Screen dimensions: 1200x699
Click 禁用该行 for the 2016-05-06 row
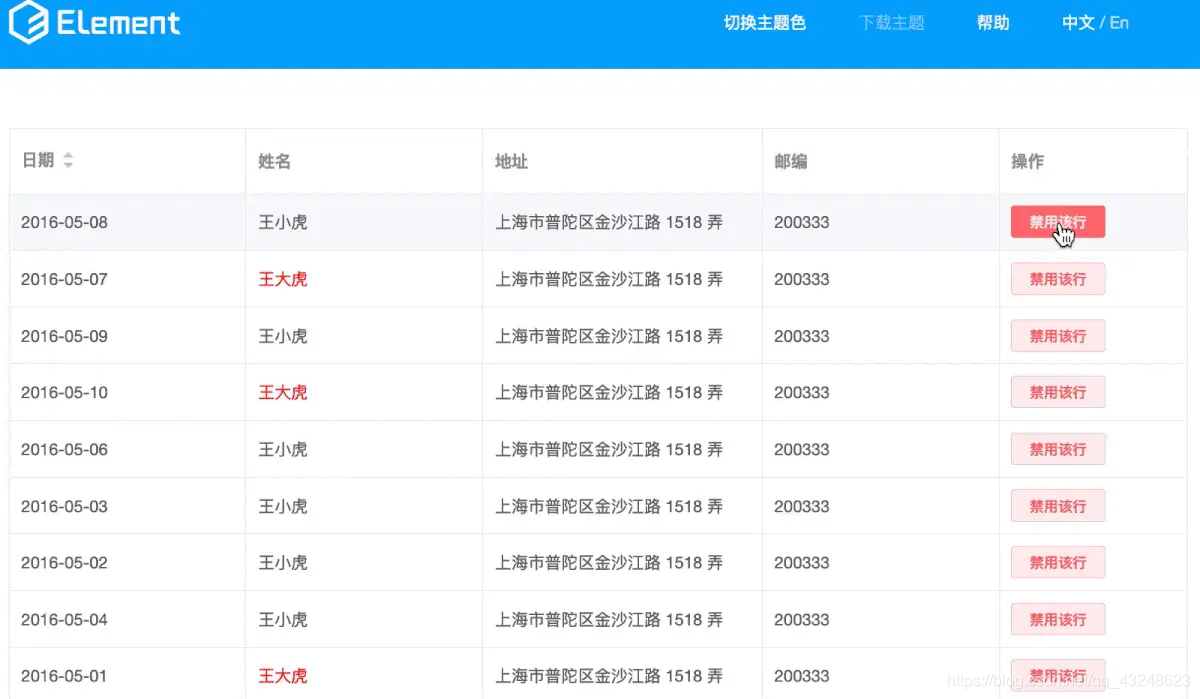[x=1057, y=449]
